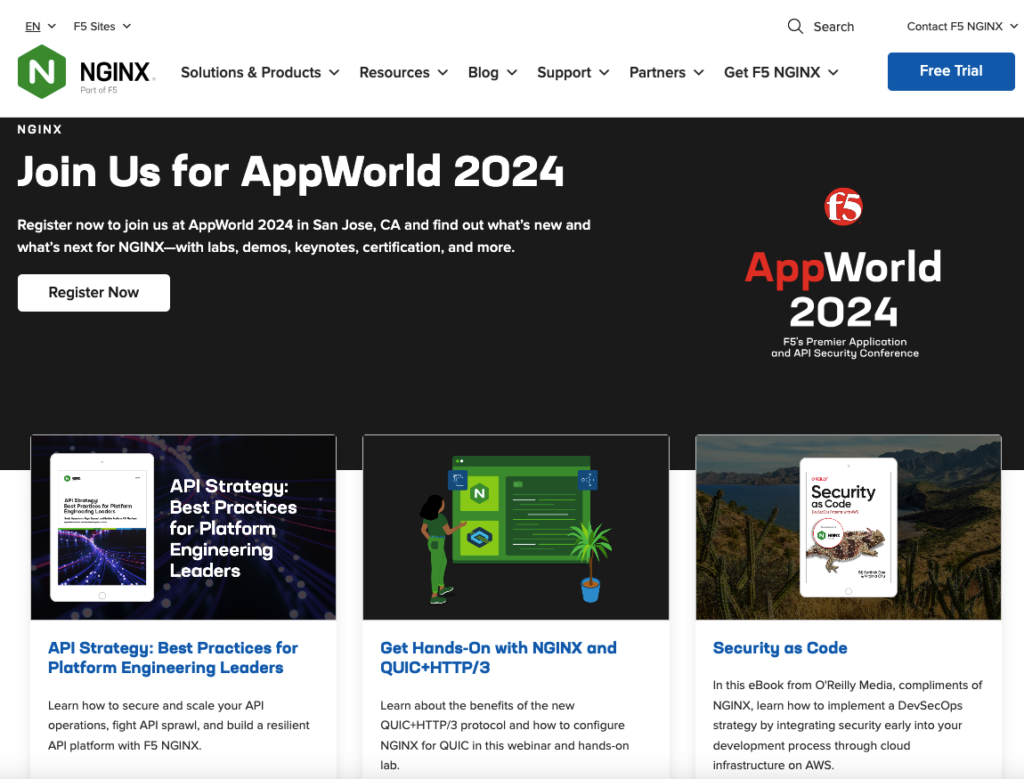Open the Get F5 NGINX dropdown

tap(781, 72)
